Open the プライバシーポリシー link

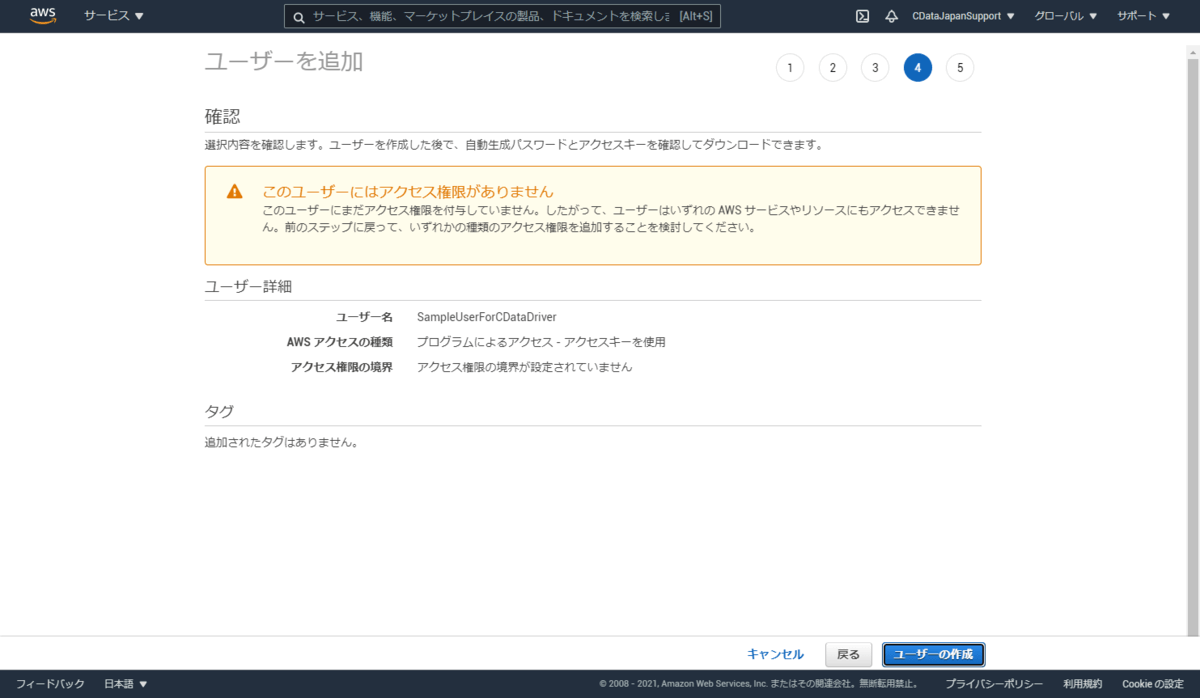point(995,684)
